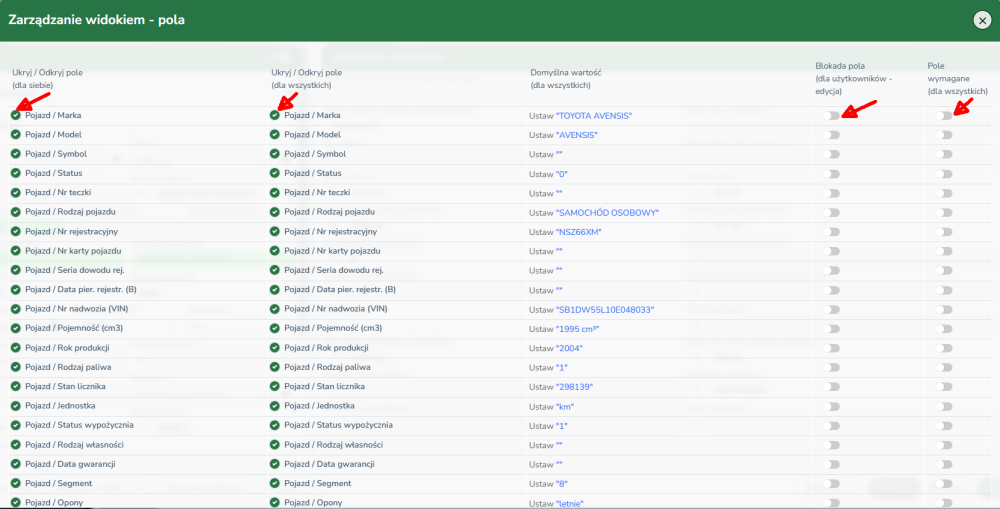Click Ustaw "298139" mileage default link
Image resolution: width=1000 pixels, height=509 pixels.
[x=559, y=387]
